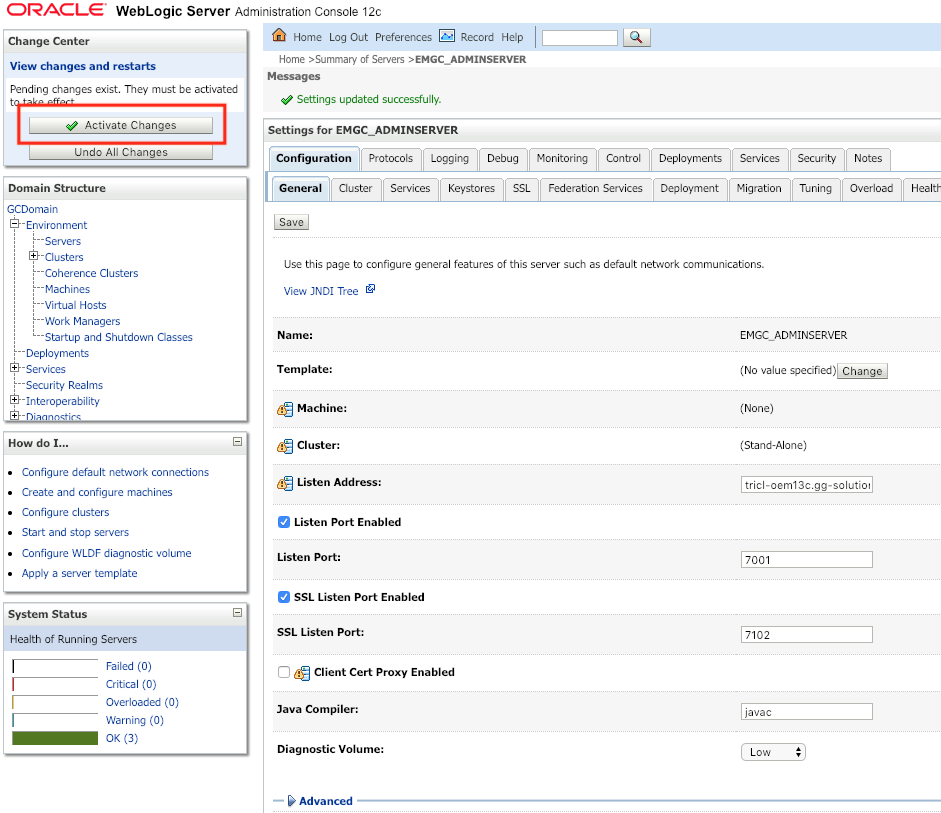Click the external link icon beside View JNDI Tree
941x813 pixels.
click(x=370, y=289)
